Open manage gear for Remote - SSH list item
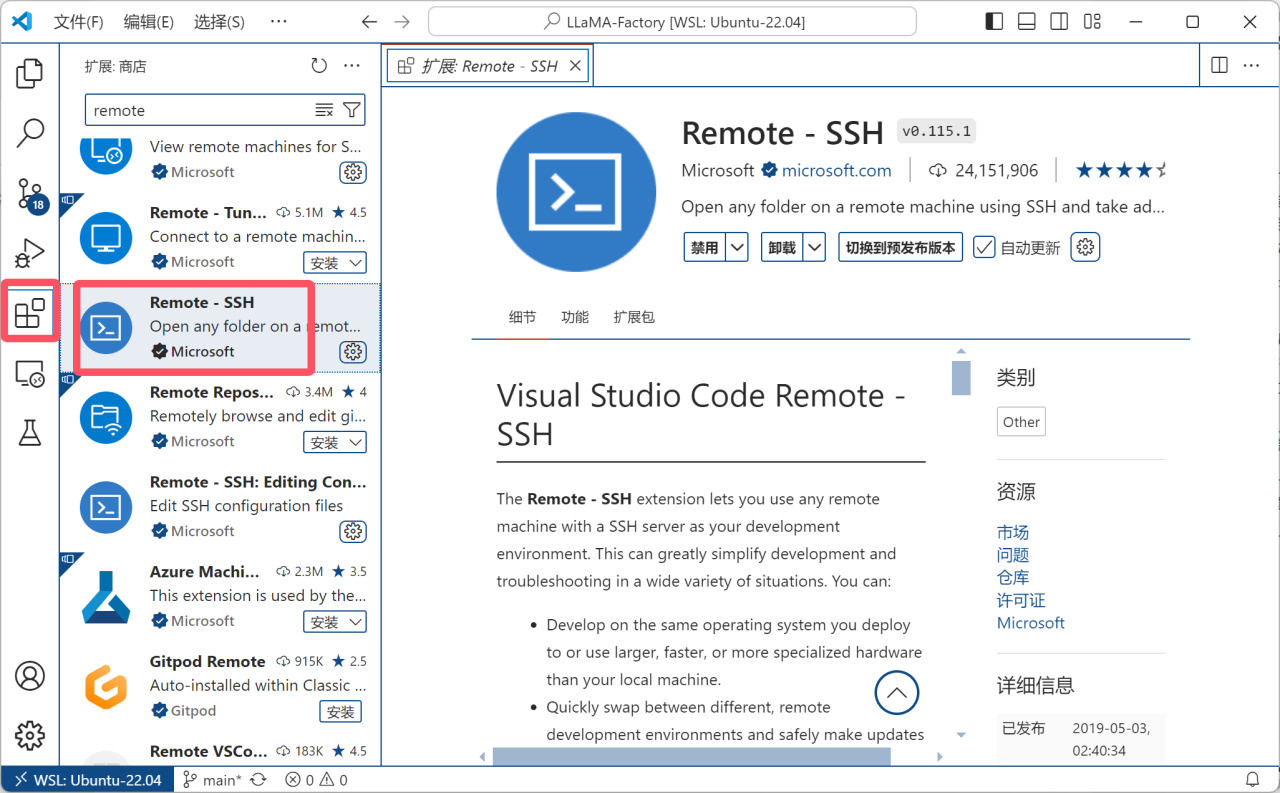This screenshot has height=793, width=1280. point(353,352)
